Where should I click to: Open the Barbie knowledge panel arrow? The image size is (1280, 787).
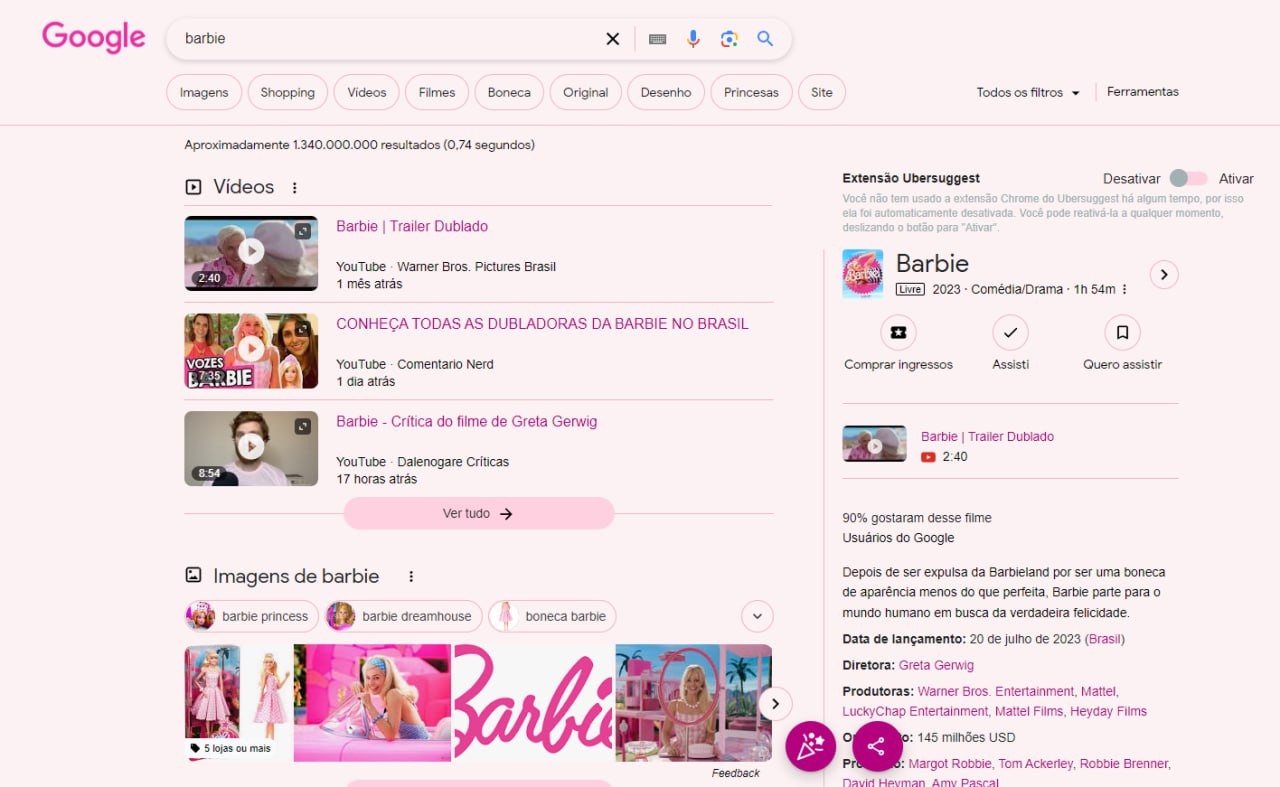coord(1164,274)
